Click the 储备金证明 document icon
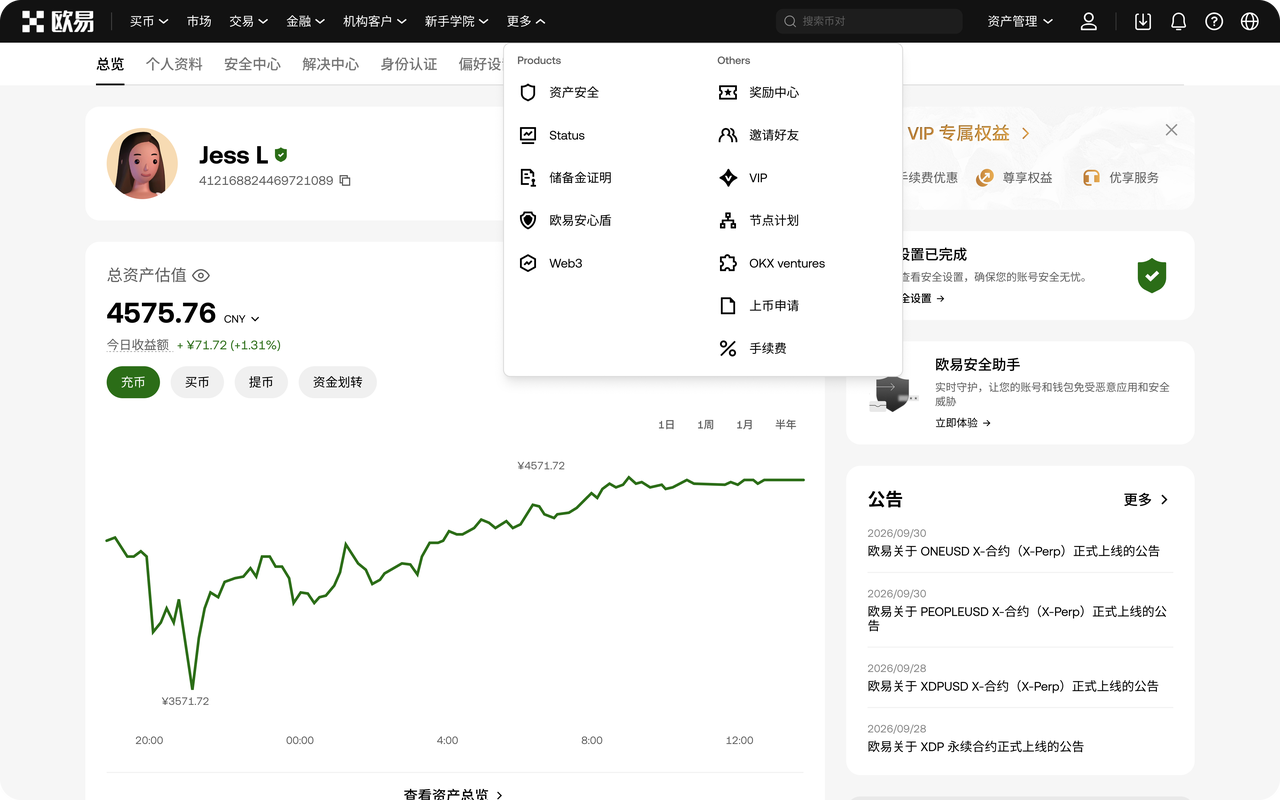Image resolution: width=1280 pixels, height=800 pixels. coord(528,178)
